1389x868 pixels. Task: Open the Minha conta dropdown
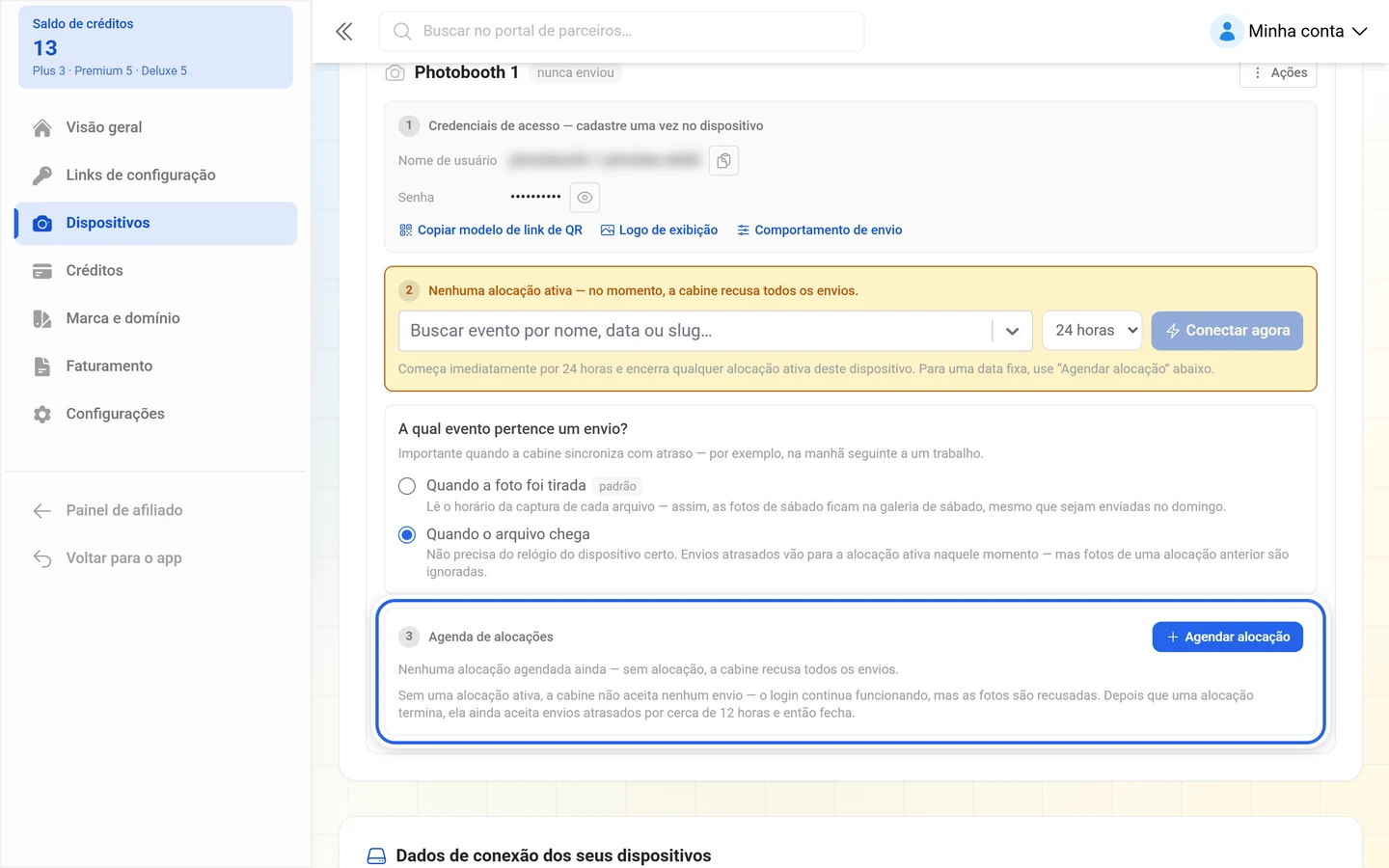[x=1291, y=31]
